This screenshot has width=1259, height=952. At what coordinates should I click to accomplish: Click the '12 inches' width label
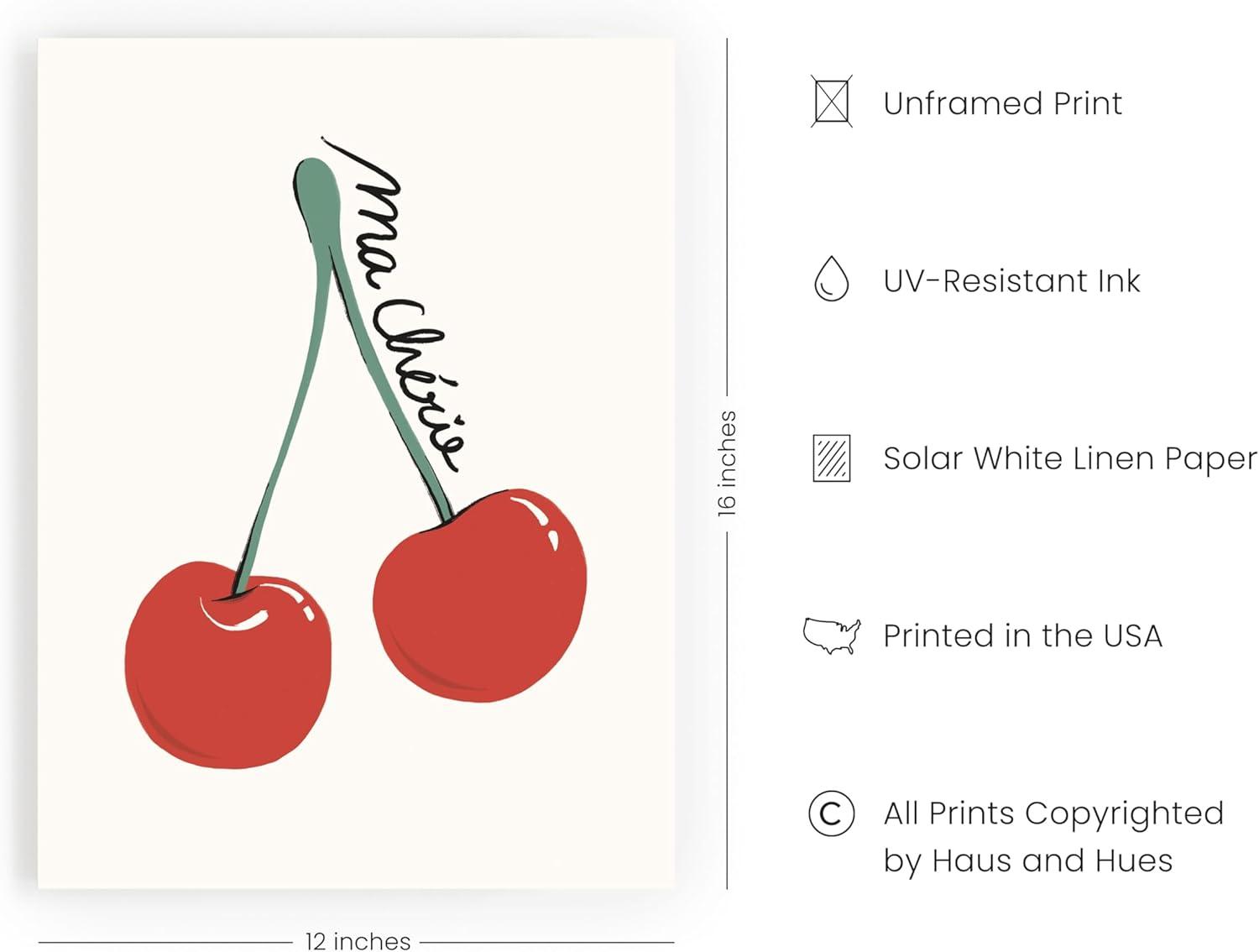pos(358,941)
